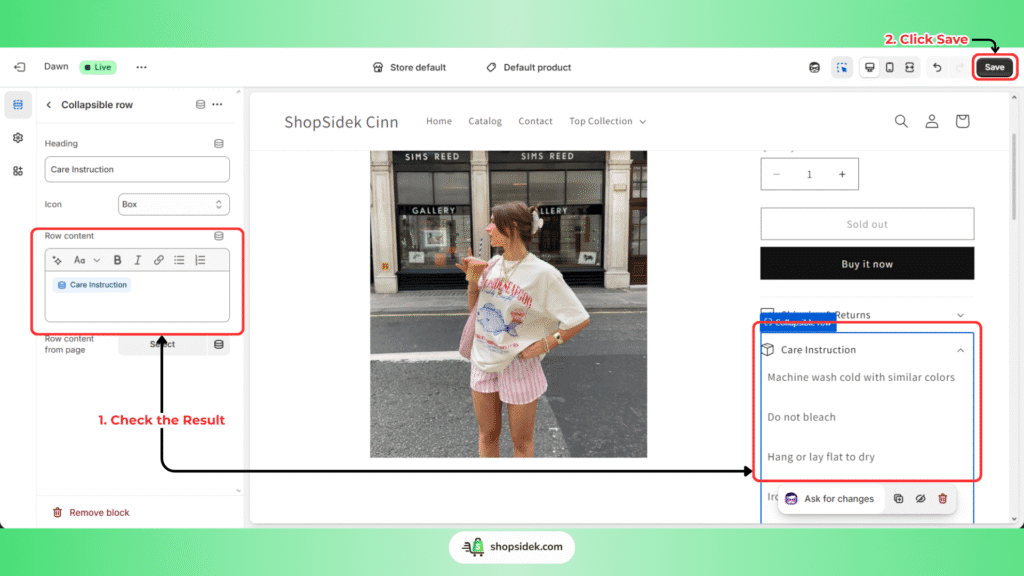Open theme settings gear in sidebar
Screen dimensions: 1024x576
(x=18, y=138)
